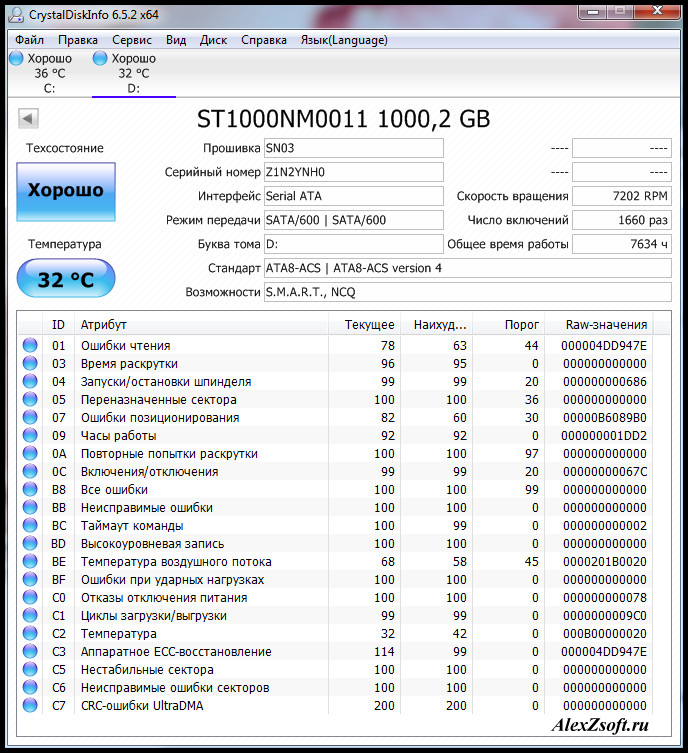688x753 pixels.
Task: Click the blue Хорошо health status button
Action: point(66,192)
